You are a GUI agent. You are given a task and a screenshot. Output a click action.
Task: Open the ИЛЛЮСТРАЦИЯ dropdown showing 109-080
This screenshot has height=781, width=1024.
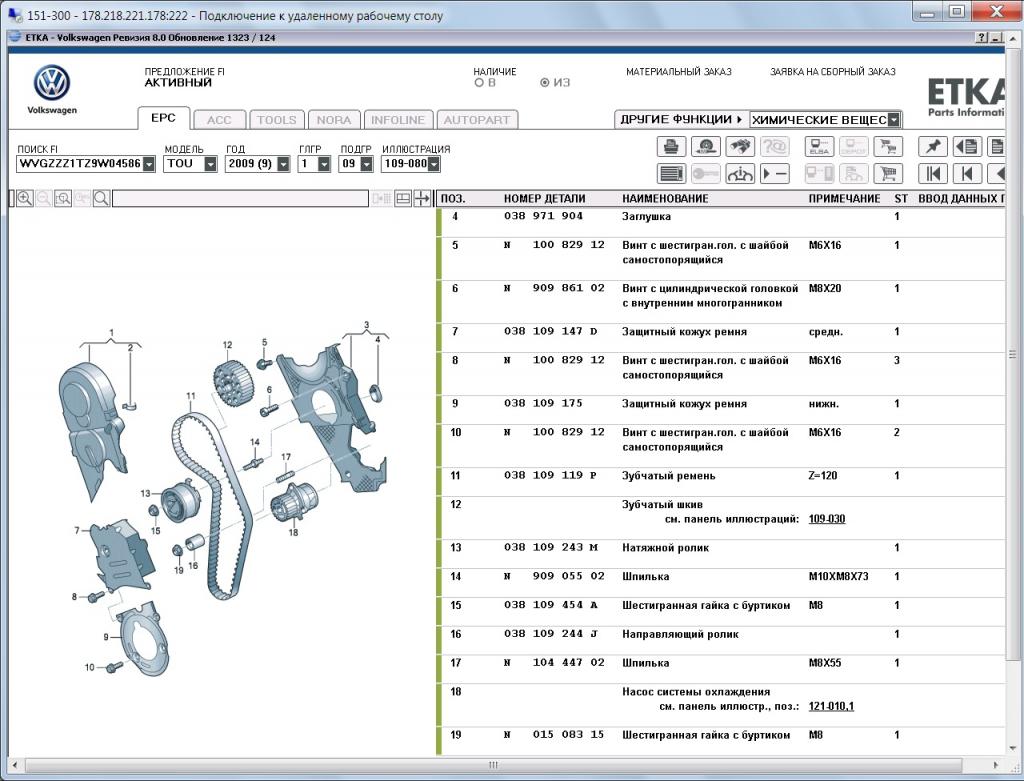434,164
